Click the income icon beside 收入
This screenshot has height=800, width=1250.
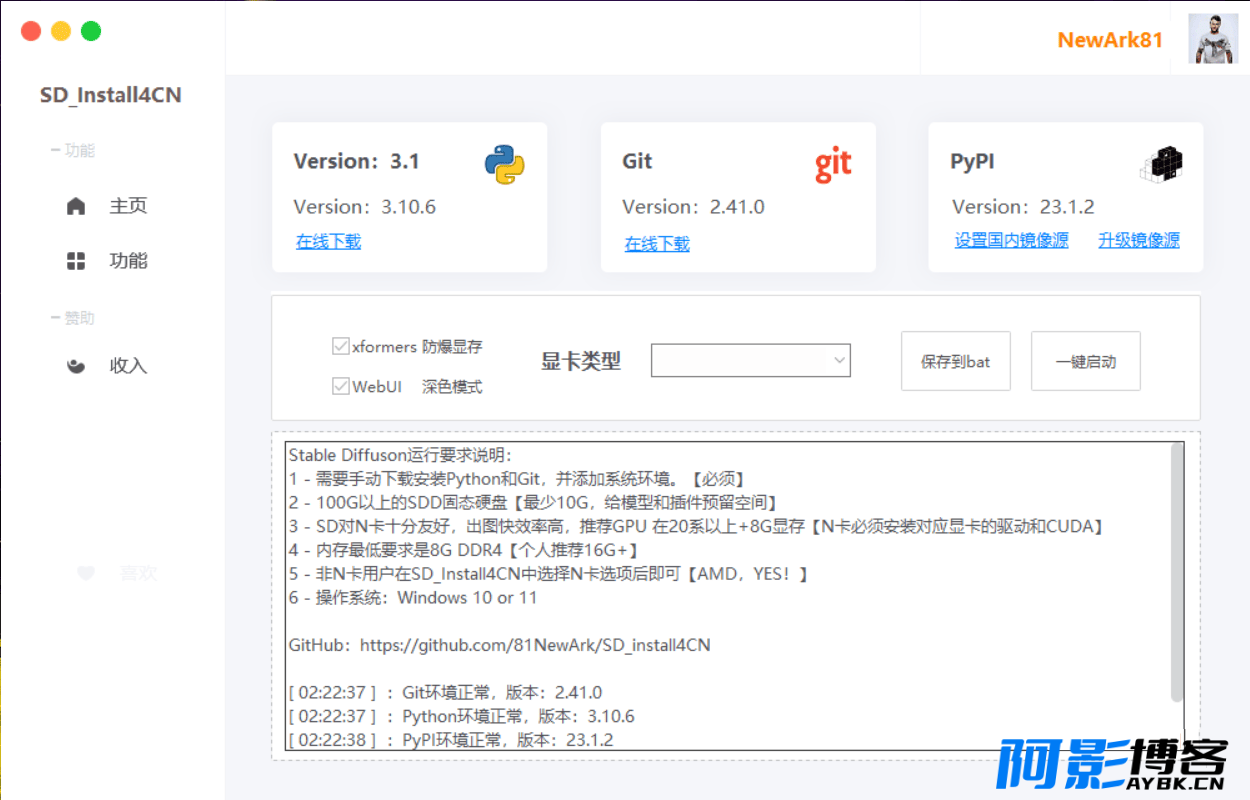pyautogui.click(x=76, y=366)
